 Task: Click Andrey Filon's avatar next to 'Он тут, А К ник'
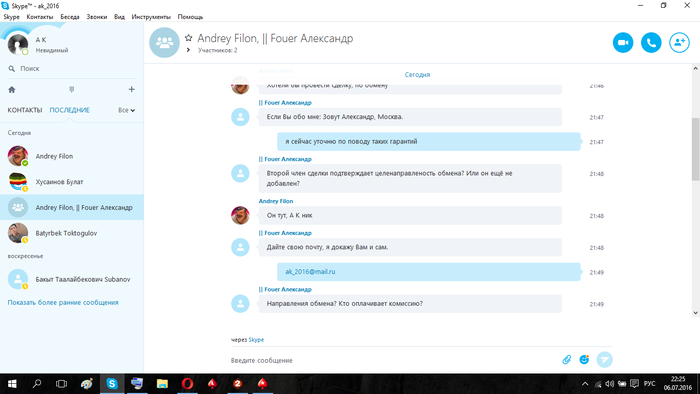tap(240, 216)
